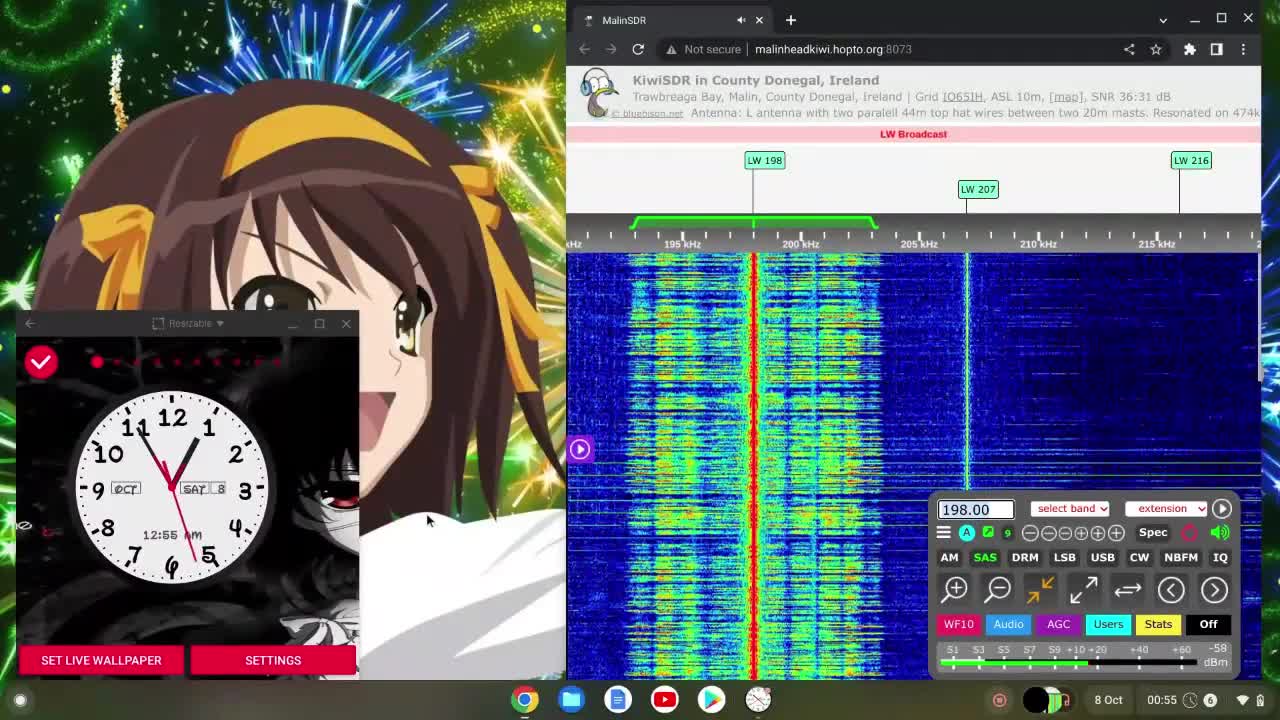Click the third minus step button
Screen dimensions: 1280x720
(1065, 533)
